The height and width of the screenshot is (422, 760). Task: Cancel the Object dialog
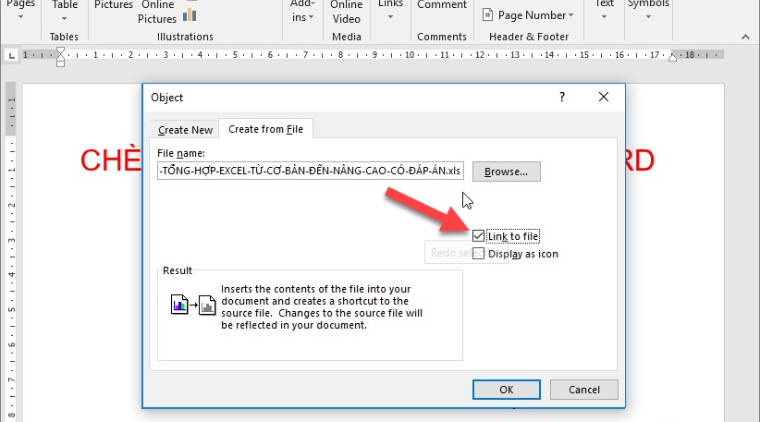tap(584, 390)
